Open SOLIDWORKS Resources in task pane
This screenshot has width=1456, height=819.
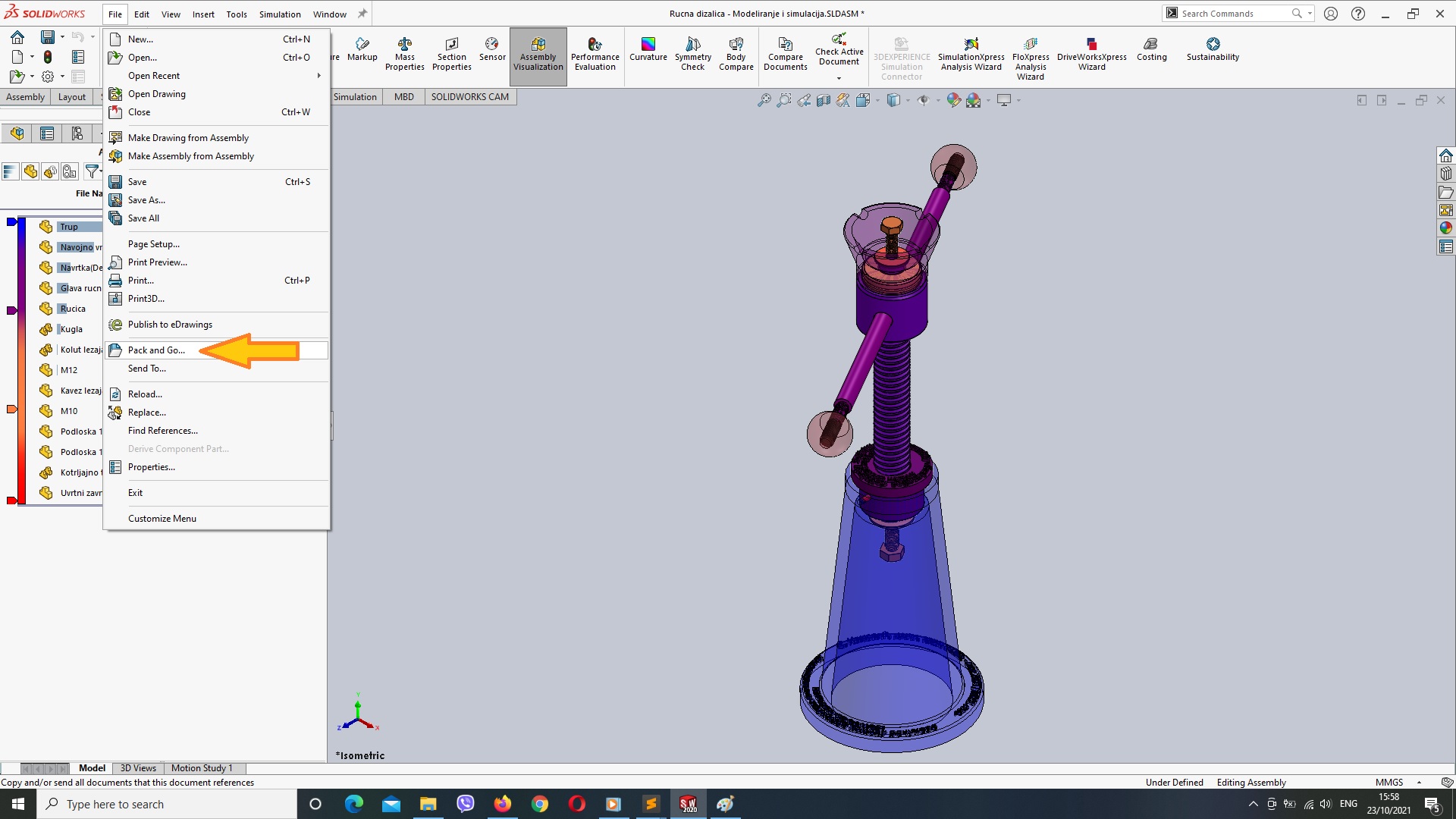[1445, 155]
